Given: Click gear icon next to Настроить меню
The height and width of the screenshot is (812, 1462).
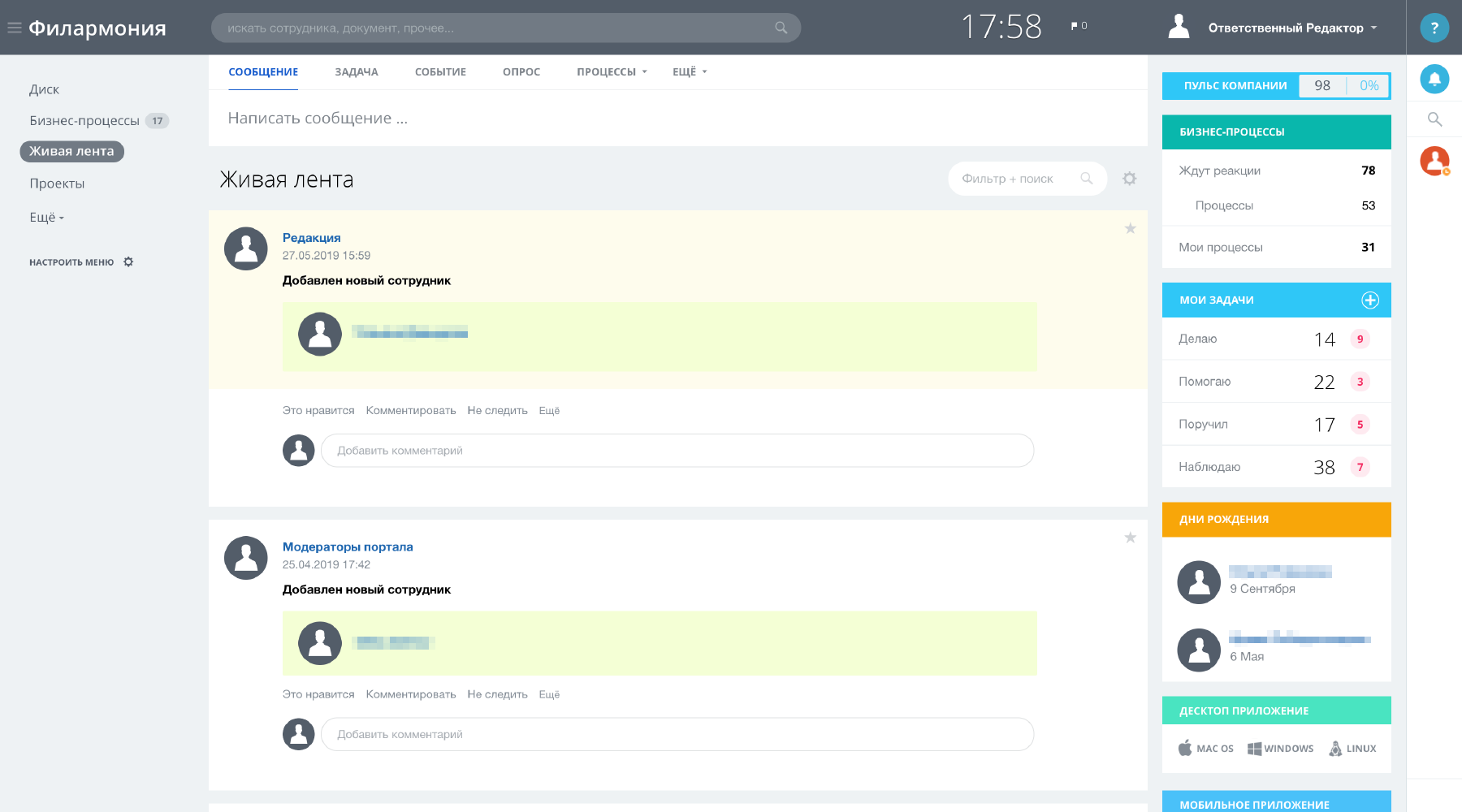Looking at the screenshot, I should pos(128,262).
